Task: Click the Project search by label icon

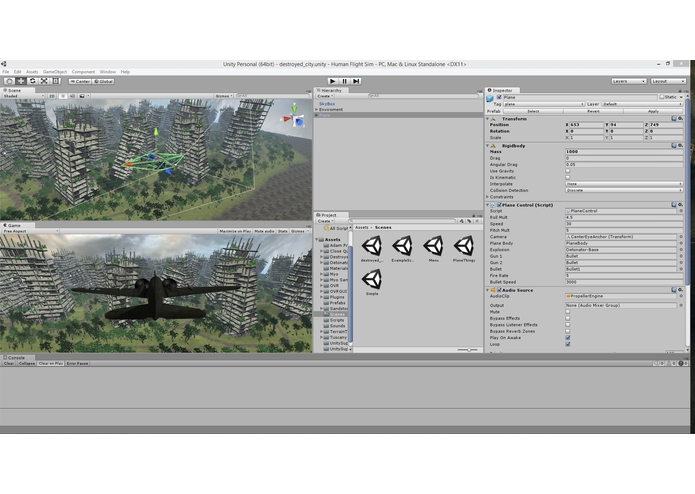Action: (469, 221)
